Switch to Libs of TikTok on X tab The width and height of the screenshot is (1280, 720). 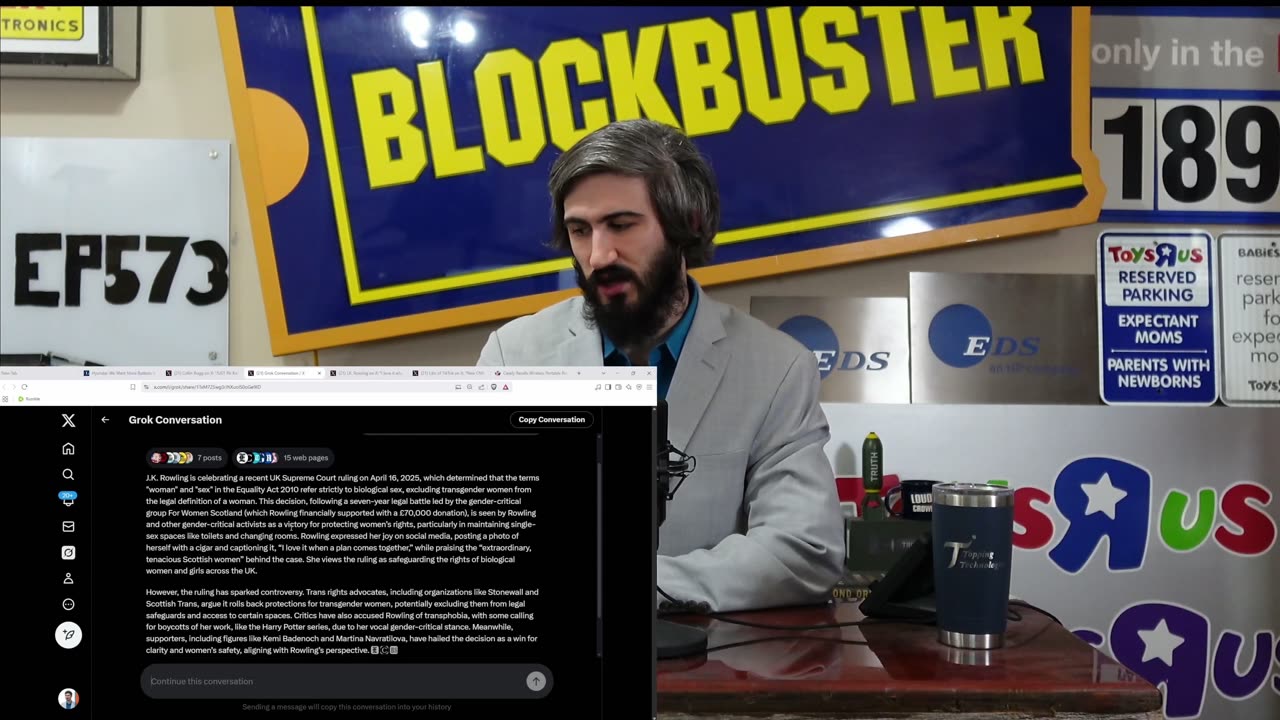coord(450,373)
